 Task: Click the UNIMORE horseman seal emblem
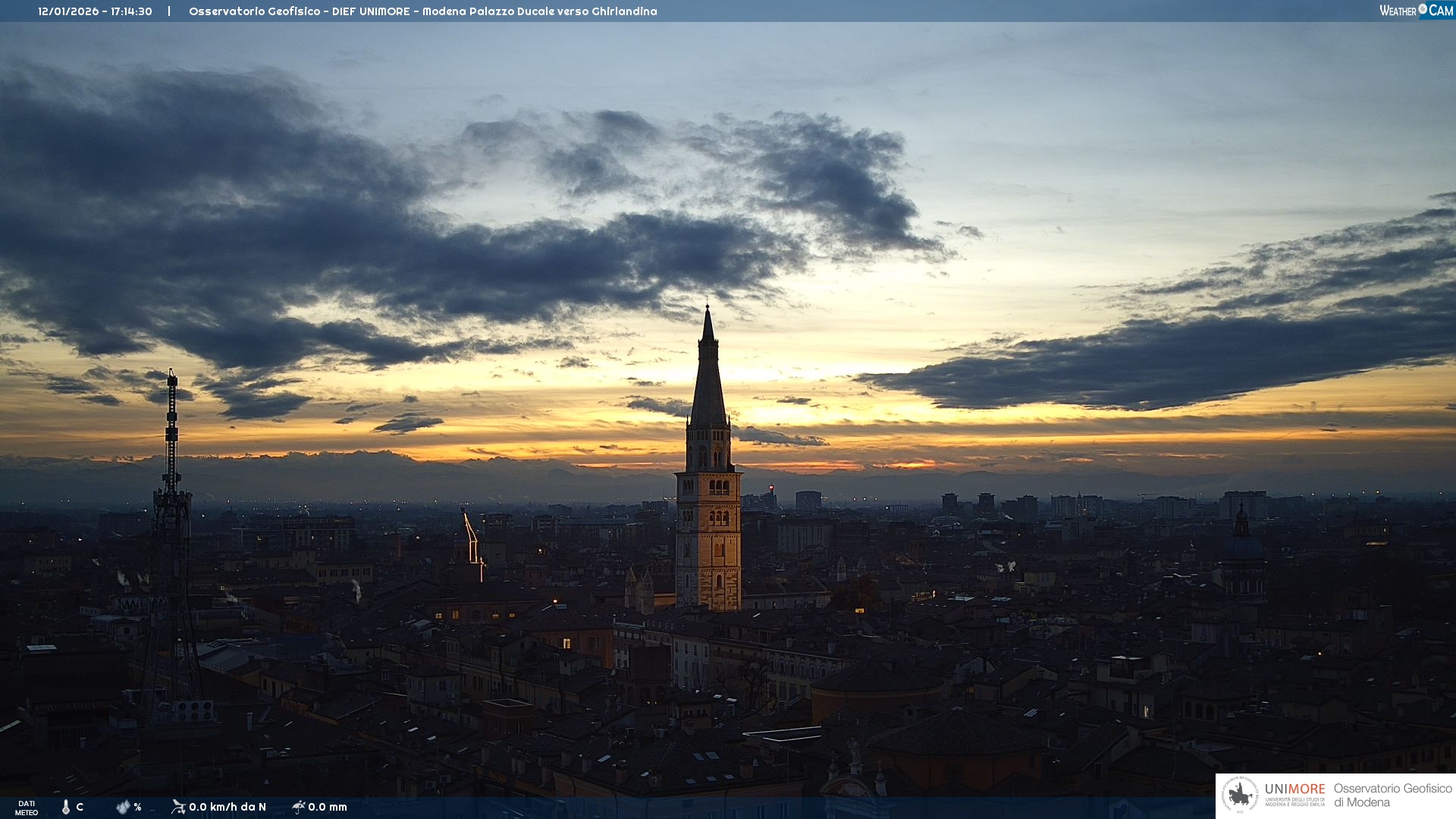(1241, 795)
